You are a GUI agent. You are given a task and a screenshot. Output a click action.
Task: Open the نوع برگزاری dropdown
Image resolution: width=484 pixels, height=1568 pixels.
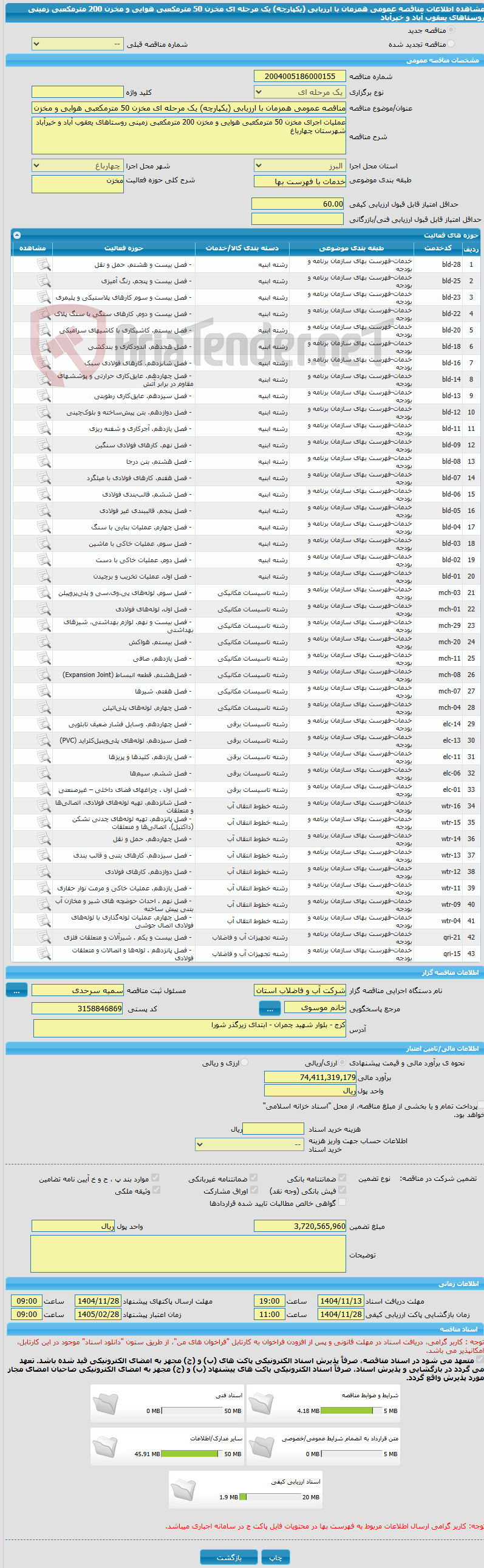click(300, 92)
